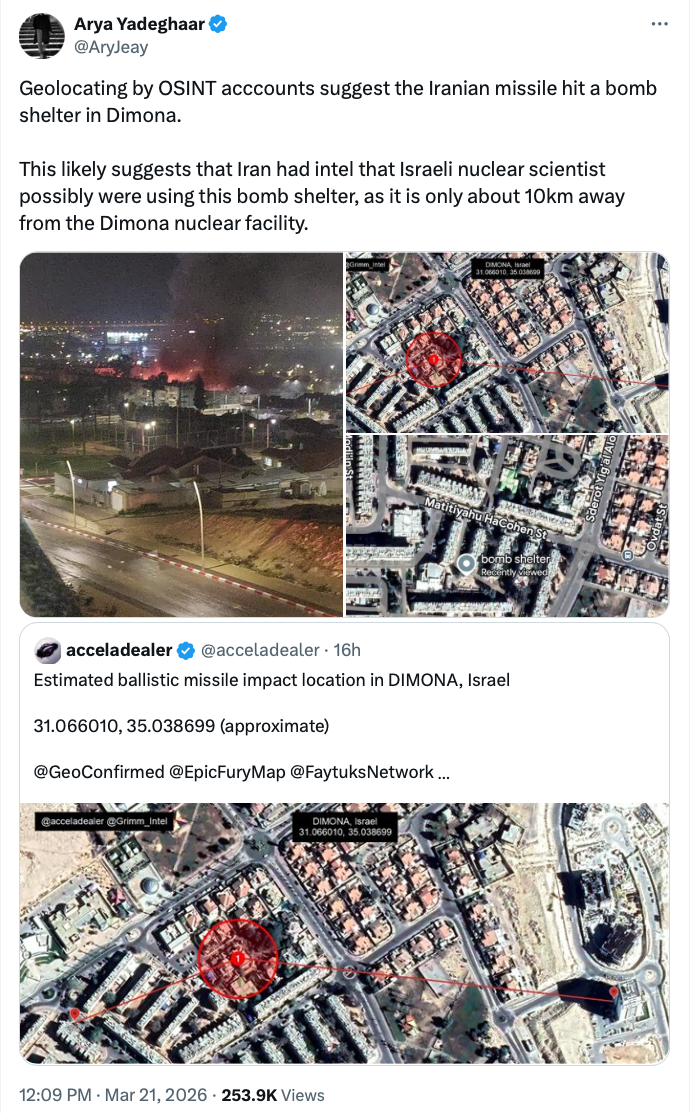693x1113 pixels.
Task: Open the quoted tweet's large satellite image
Action: pos(345,920)
